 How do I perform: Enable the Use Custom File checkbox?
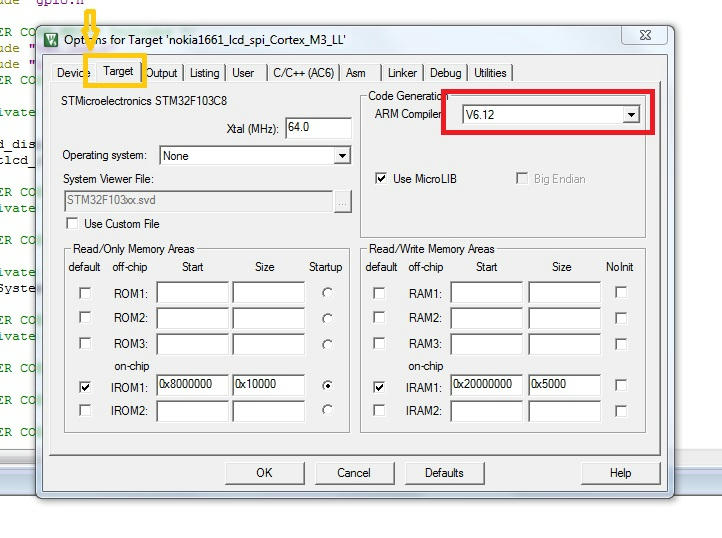point(72,224)
